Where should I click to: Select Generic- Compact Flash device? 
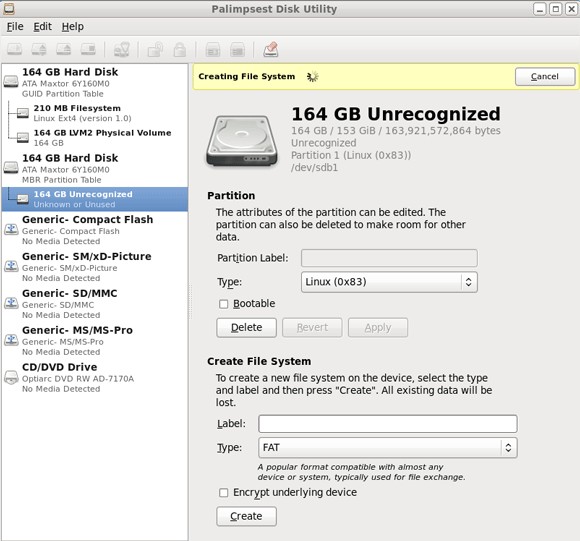pos(95,230)
